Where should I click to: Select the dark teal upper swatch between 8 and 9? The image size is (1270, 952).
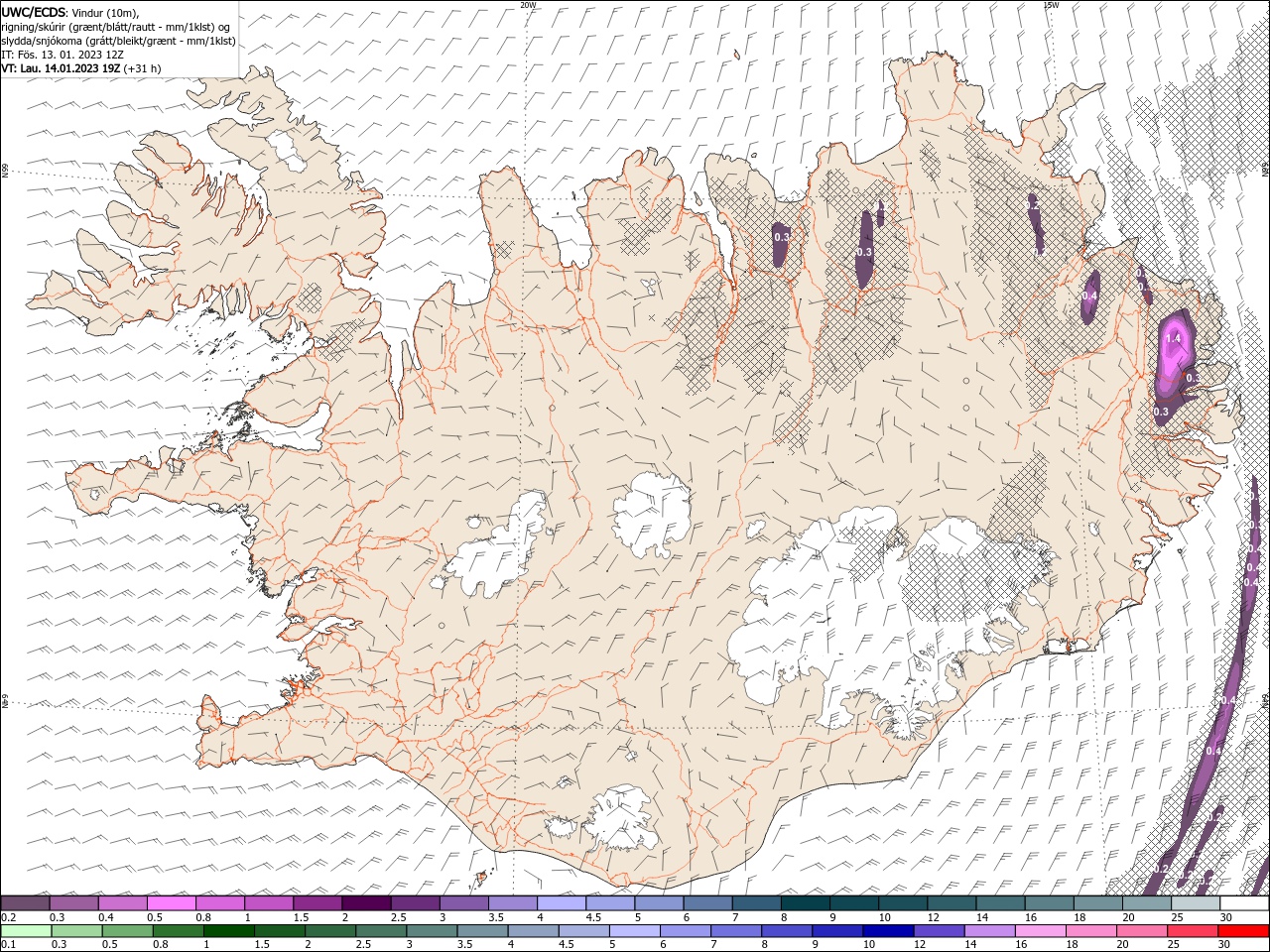tap(805, 903)
